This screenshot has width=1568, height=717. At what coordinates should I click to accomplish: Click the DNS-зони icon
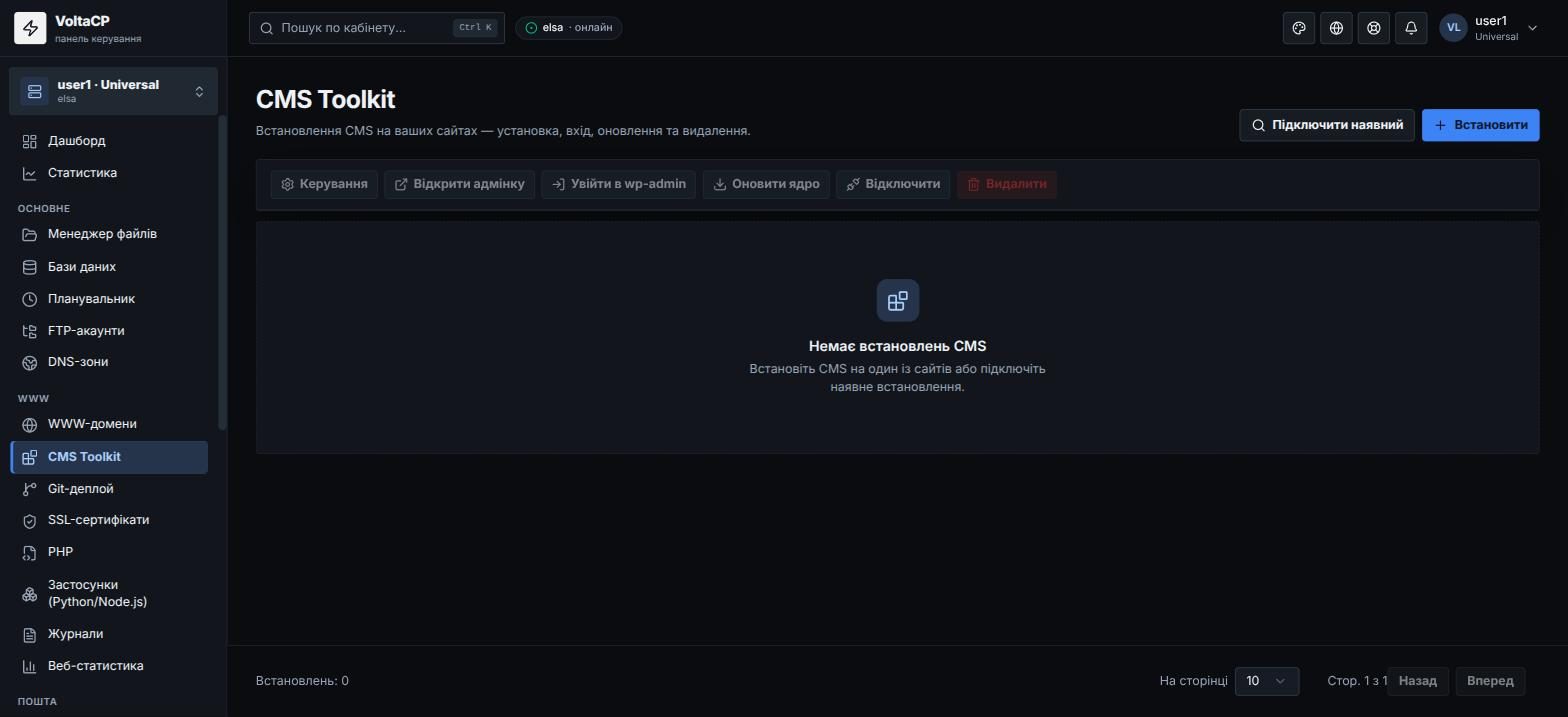[x=30, y=362]
